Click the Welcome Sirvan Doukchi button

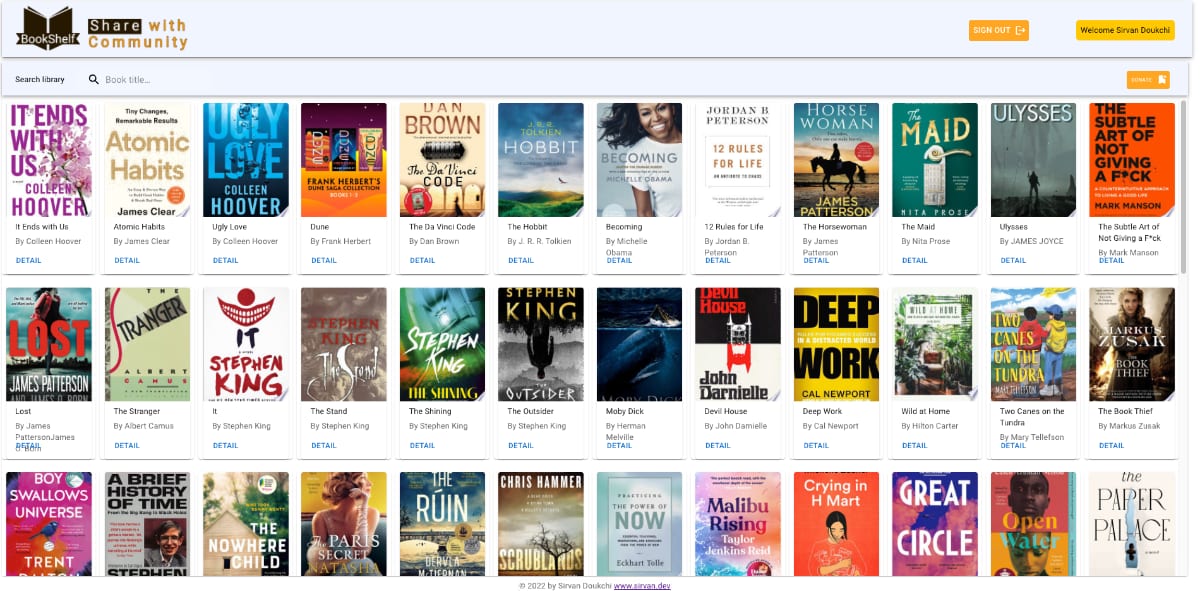pyautogui.click(x=1125, y=30)
